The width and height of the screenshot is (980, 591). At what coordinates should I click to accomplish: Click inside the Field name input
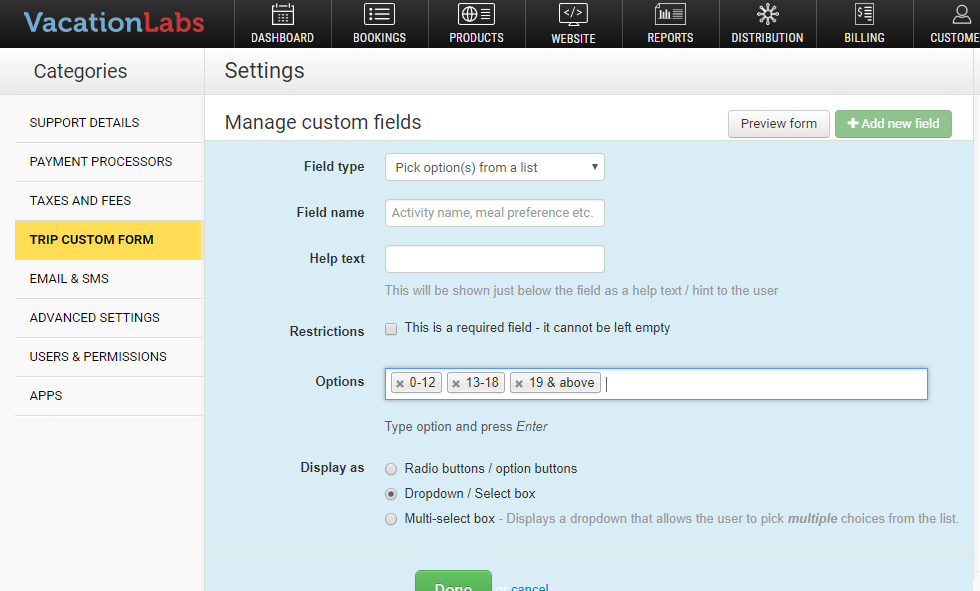(494, 213)
